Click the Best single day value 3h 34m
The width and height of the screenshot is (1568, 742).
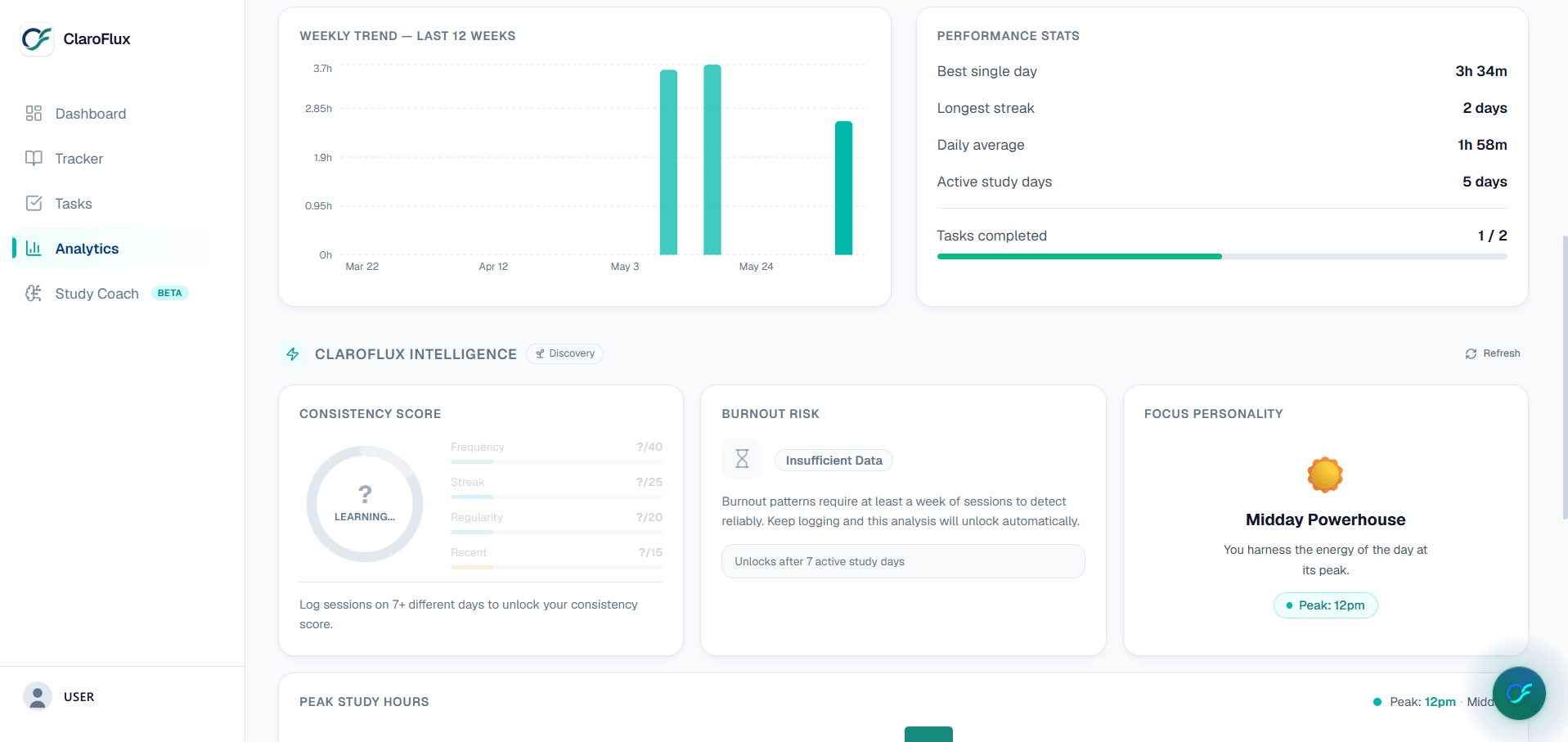1480,71
